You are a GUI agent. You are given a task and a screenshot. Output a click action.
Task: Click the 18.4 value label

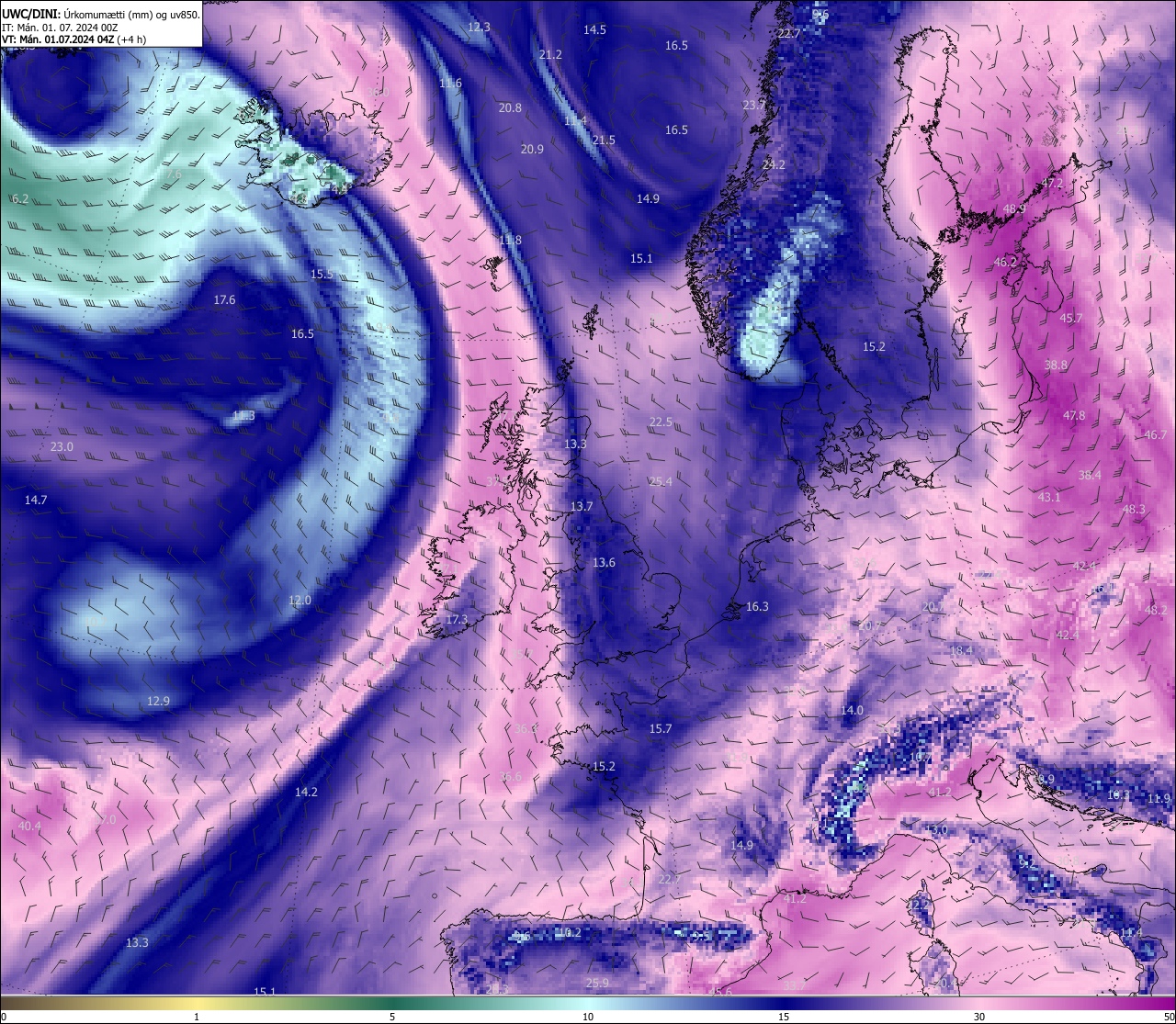point(961,651)
